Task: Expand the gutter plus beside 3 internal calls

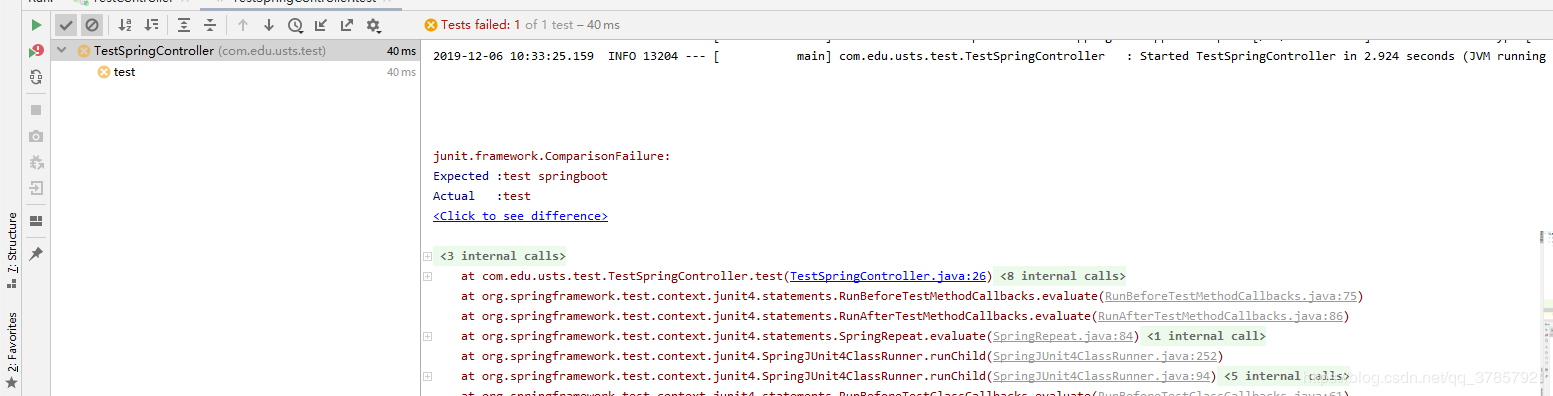Action: point(427,256)
